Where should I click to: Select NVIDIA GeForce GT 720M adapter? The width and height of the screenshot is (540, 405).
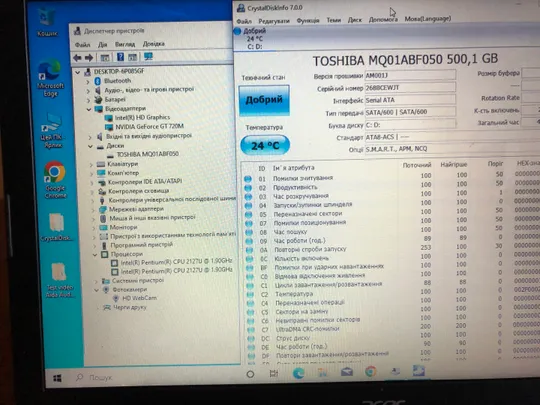[x=149, y=127]
